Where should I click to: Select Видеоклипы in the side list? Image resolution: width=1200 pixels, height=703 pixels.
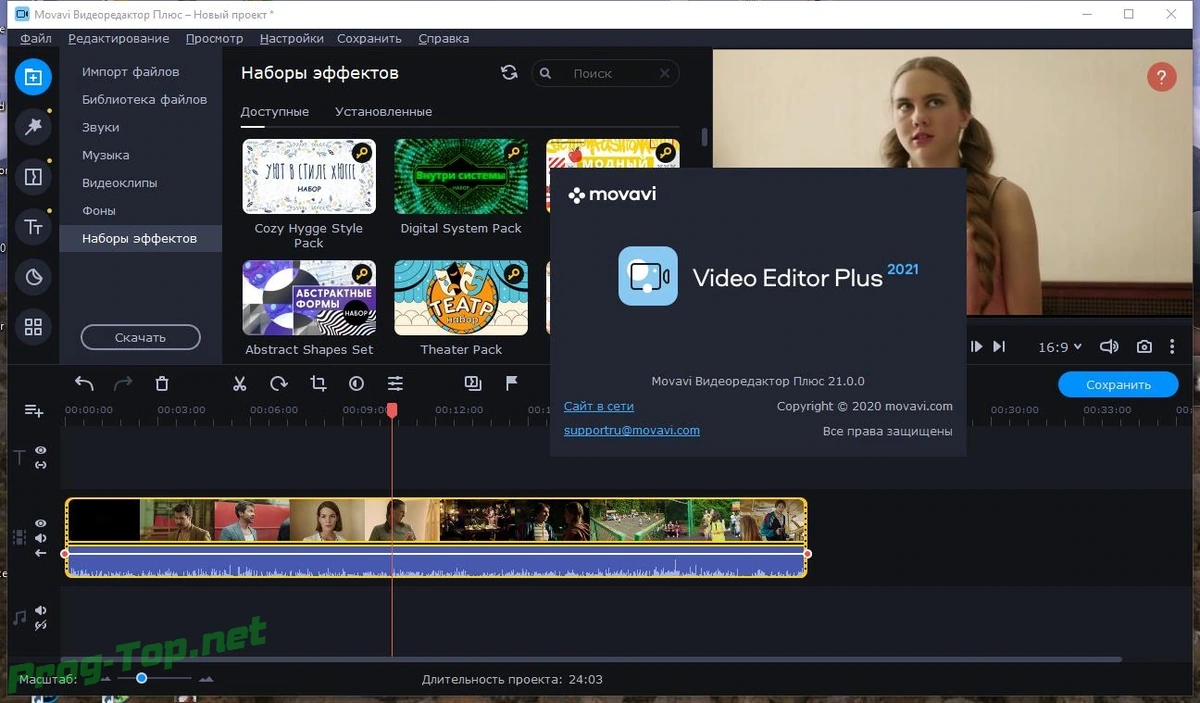point(140,183)
